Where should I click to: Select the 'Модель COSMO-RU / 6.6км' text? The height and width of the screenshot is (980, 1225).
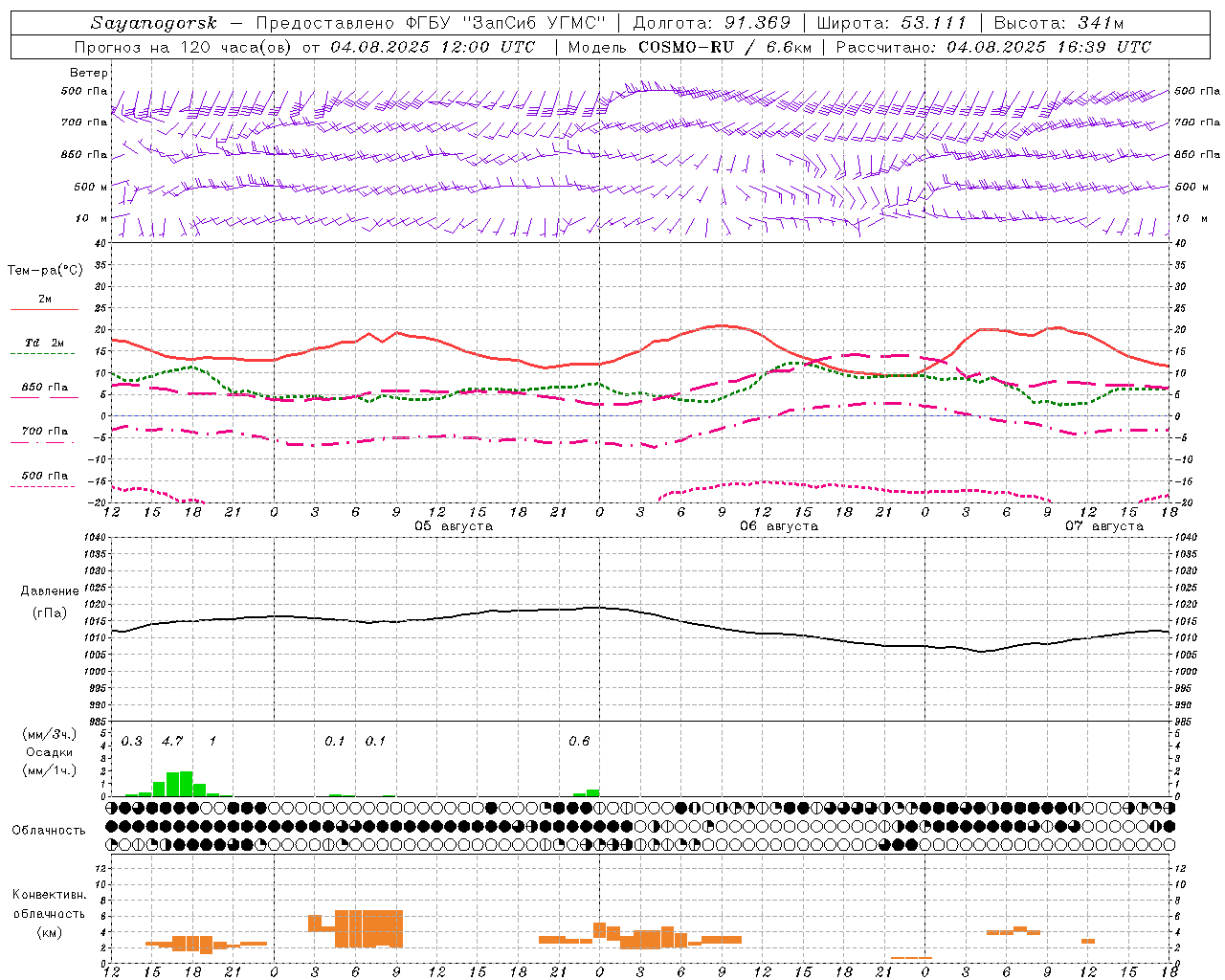pos(689,47)
